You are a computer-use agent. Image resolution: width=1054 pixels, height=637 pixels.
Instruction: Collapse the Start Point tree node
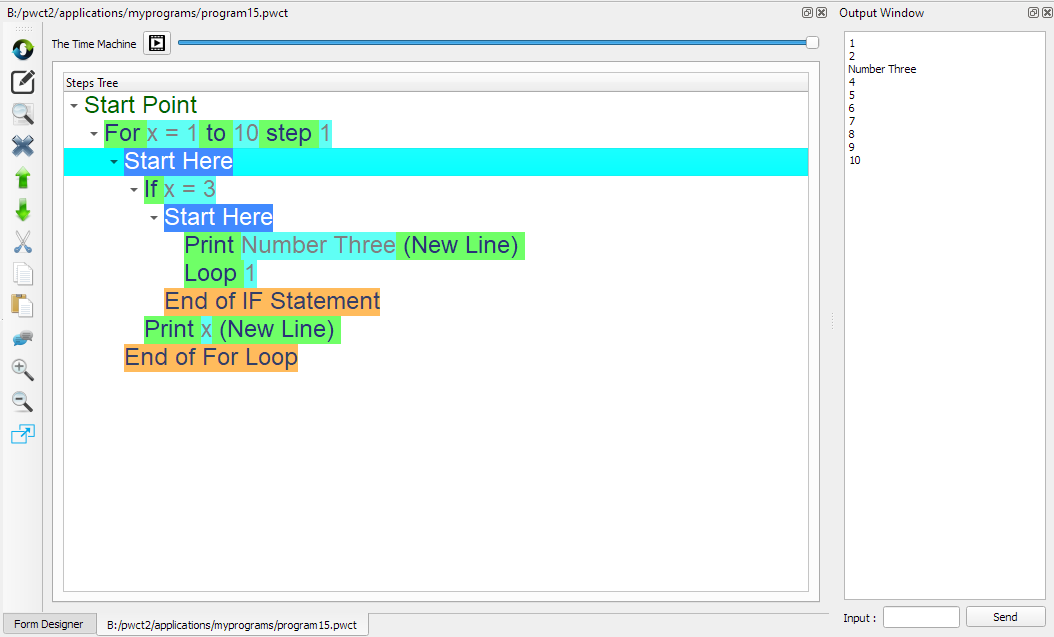pos(72,104)
